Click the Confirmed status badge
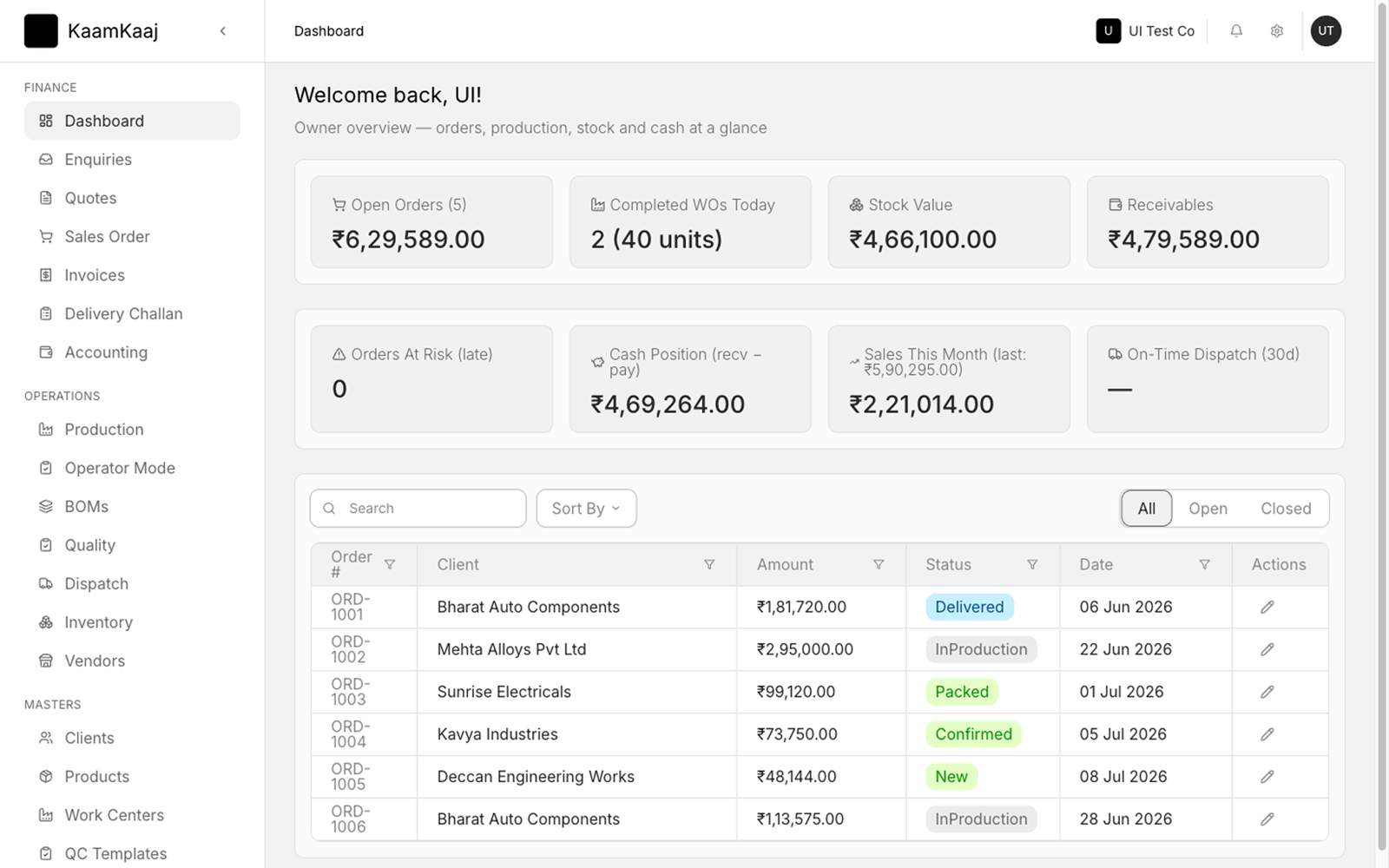This screenshot has height=868, width=1389. 974,735
